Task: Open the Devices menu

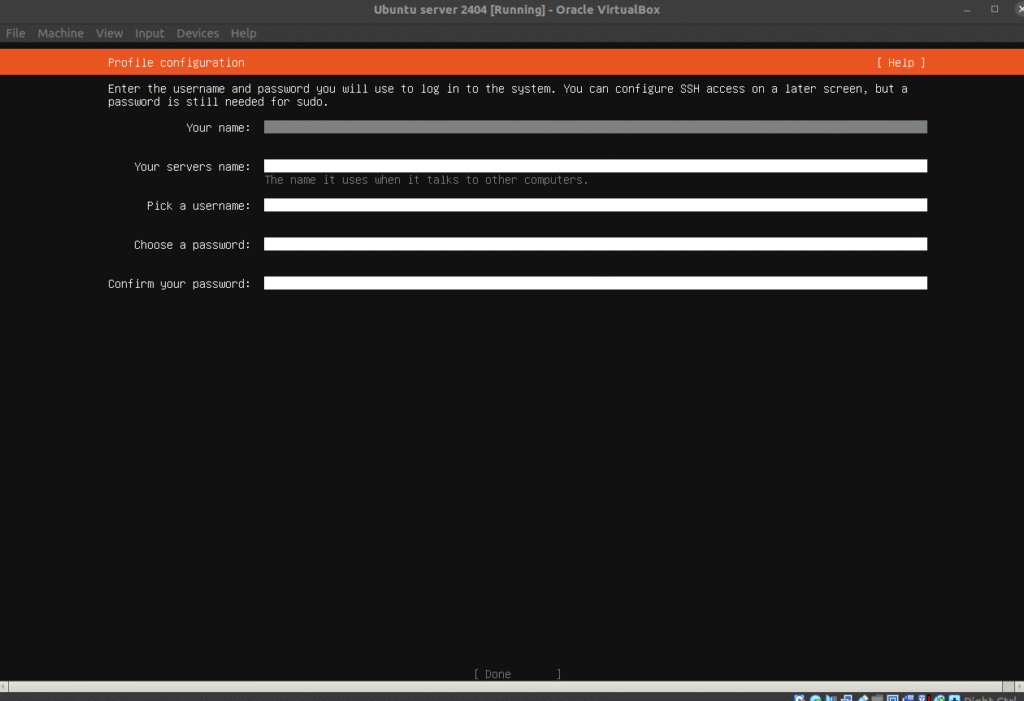Action: coord(197,33)
